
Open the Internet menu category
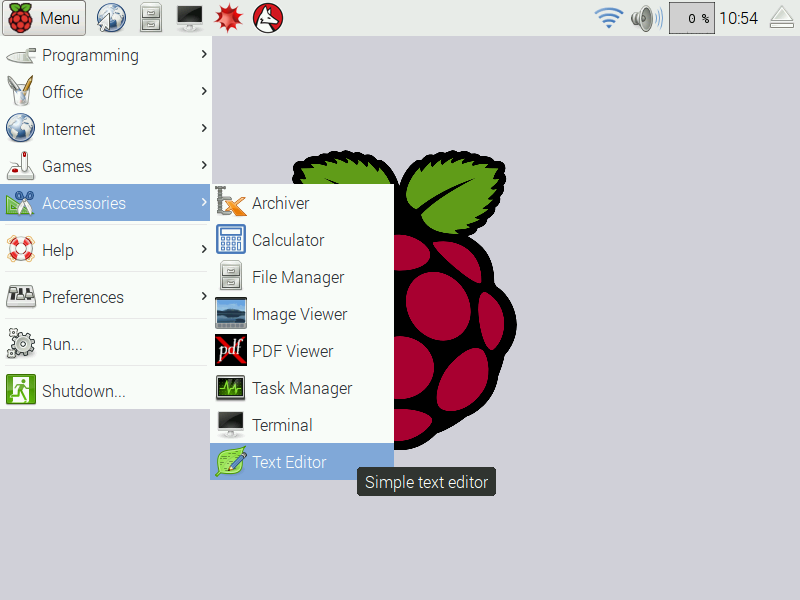pos(105,129)
